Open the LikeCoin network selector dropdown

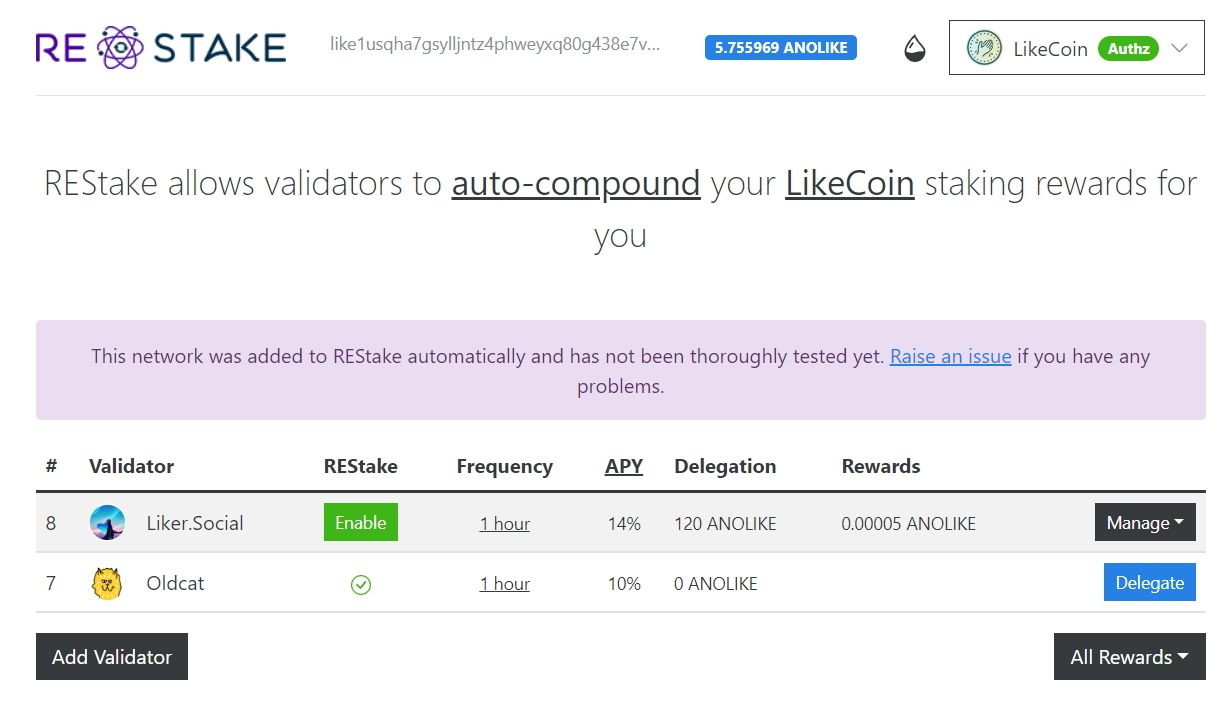[x=1179, y=48]
